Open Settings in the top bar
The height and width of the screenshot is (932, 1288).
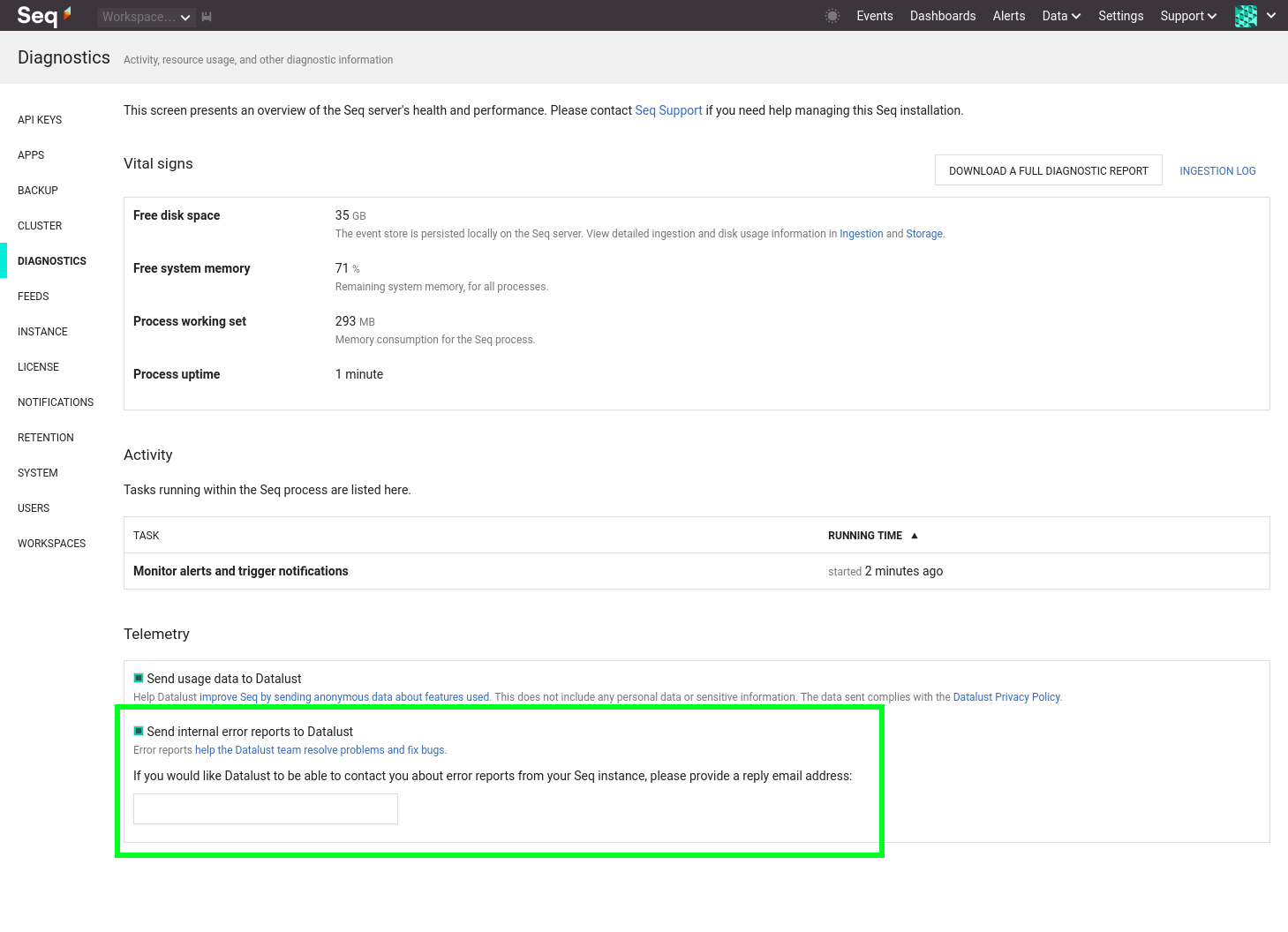(x=1121, y=16)
